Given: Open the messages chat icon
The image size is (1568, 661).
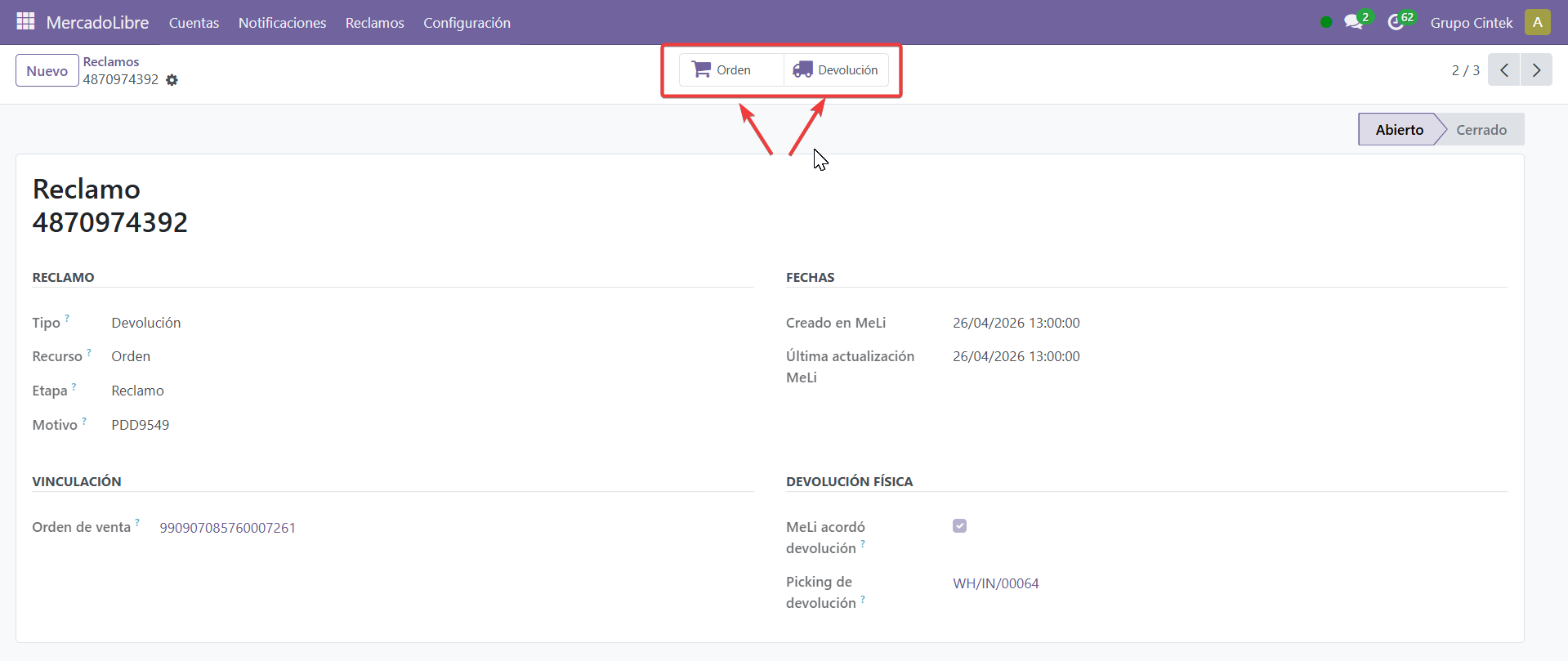Looking at the screenshot, I should click(1354, 22).
